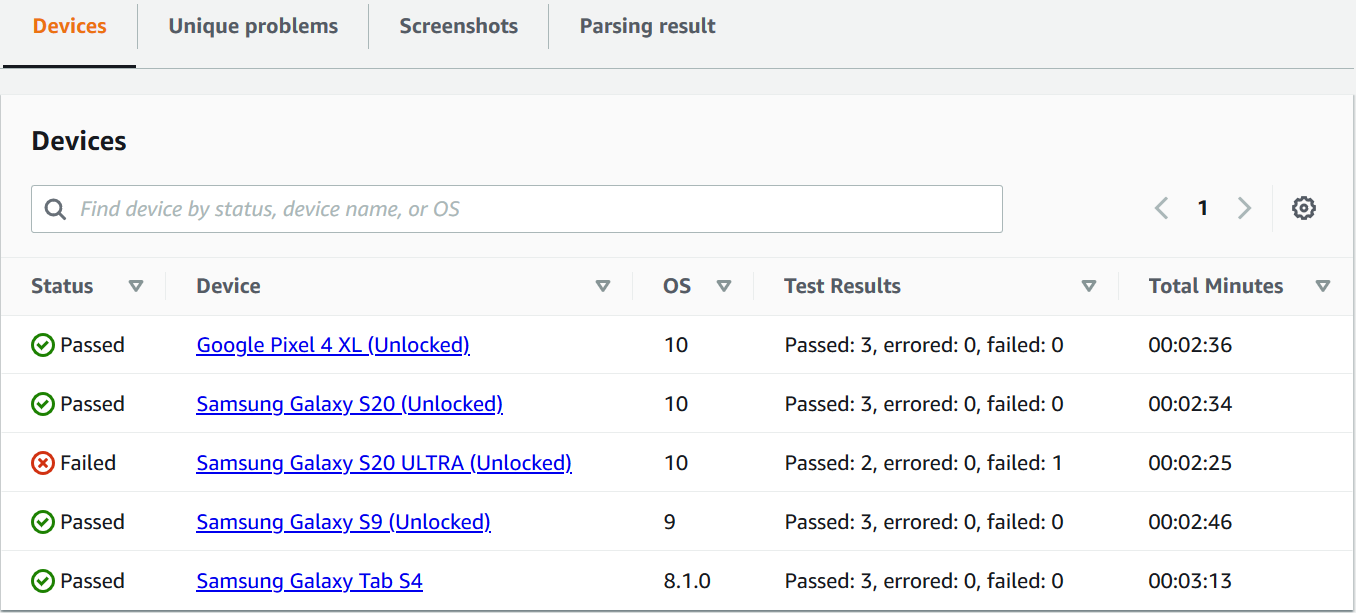
Task: Click the previous page arrow
Action: click(1161, 208)
